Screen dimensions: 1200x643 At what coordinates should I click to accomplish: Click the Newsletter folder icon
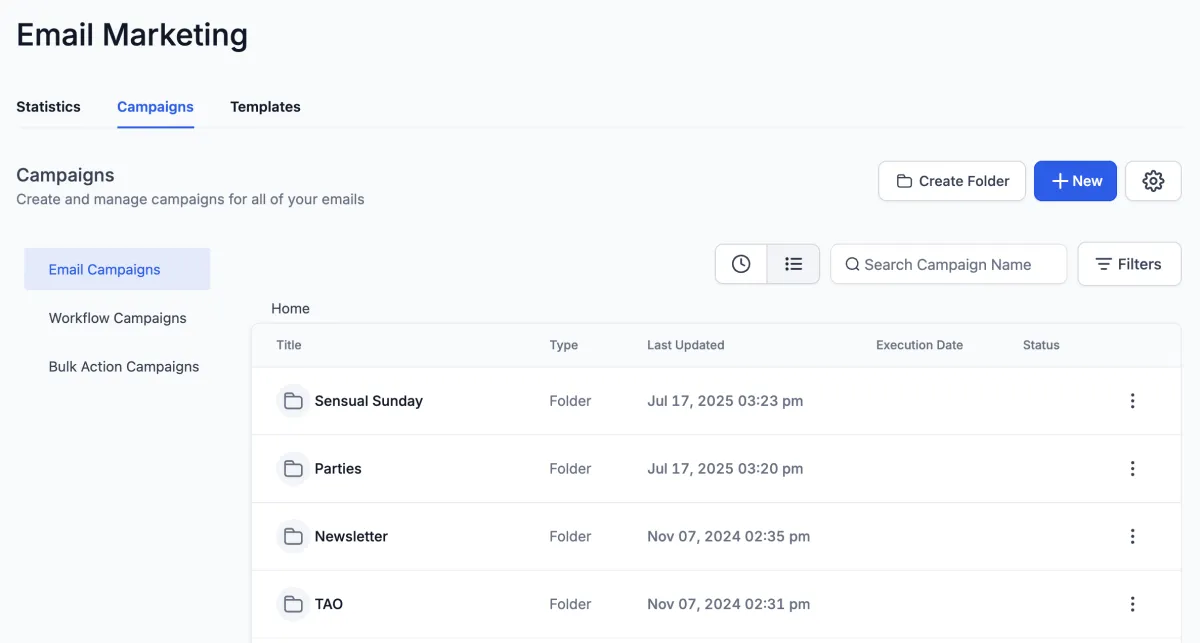click(x=293, y=537)
